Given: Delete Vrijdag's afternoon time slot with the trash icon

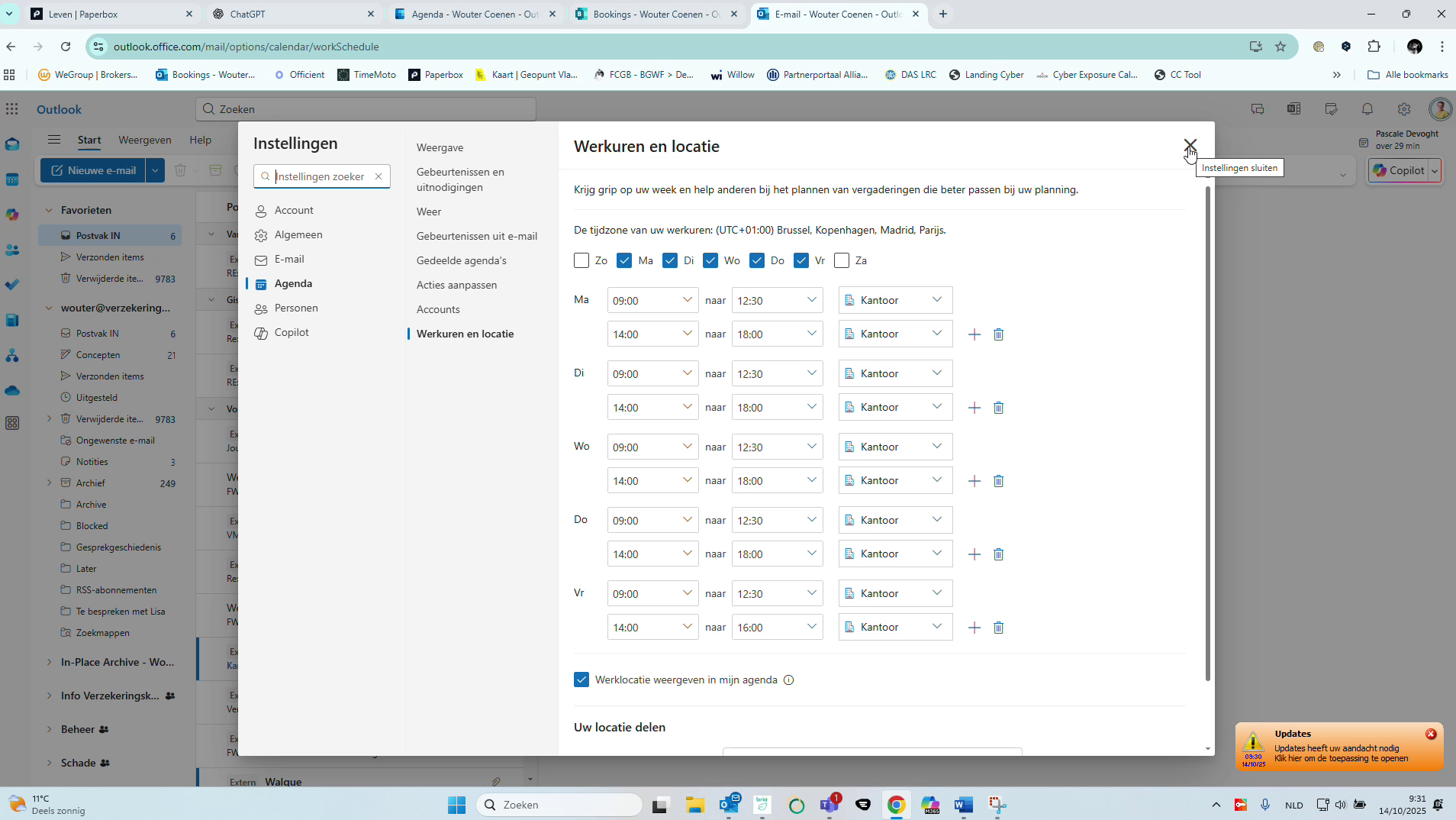Looking at the screenshot, I should [x=999, y=628].
